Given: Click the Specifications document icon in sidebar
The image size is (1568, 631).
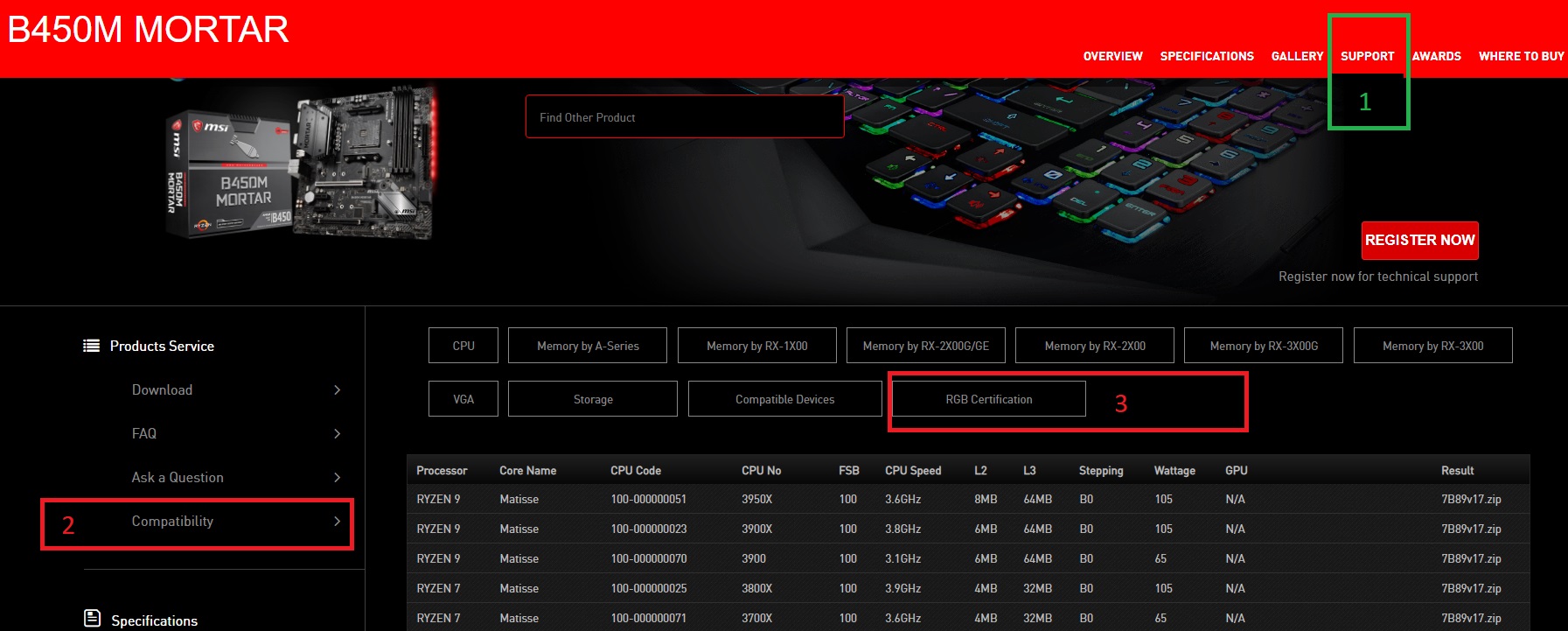Looking at the screenshot, I should [92, 619].
